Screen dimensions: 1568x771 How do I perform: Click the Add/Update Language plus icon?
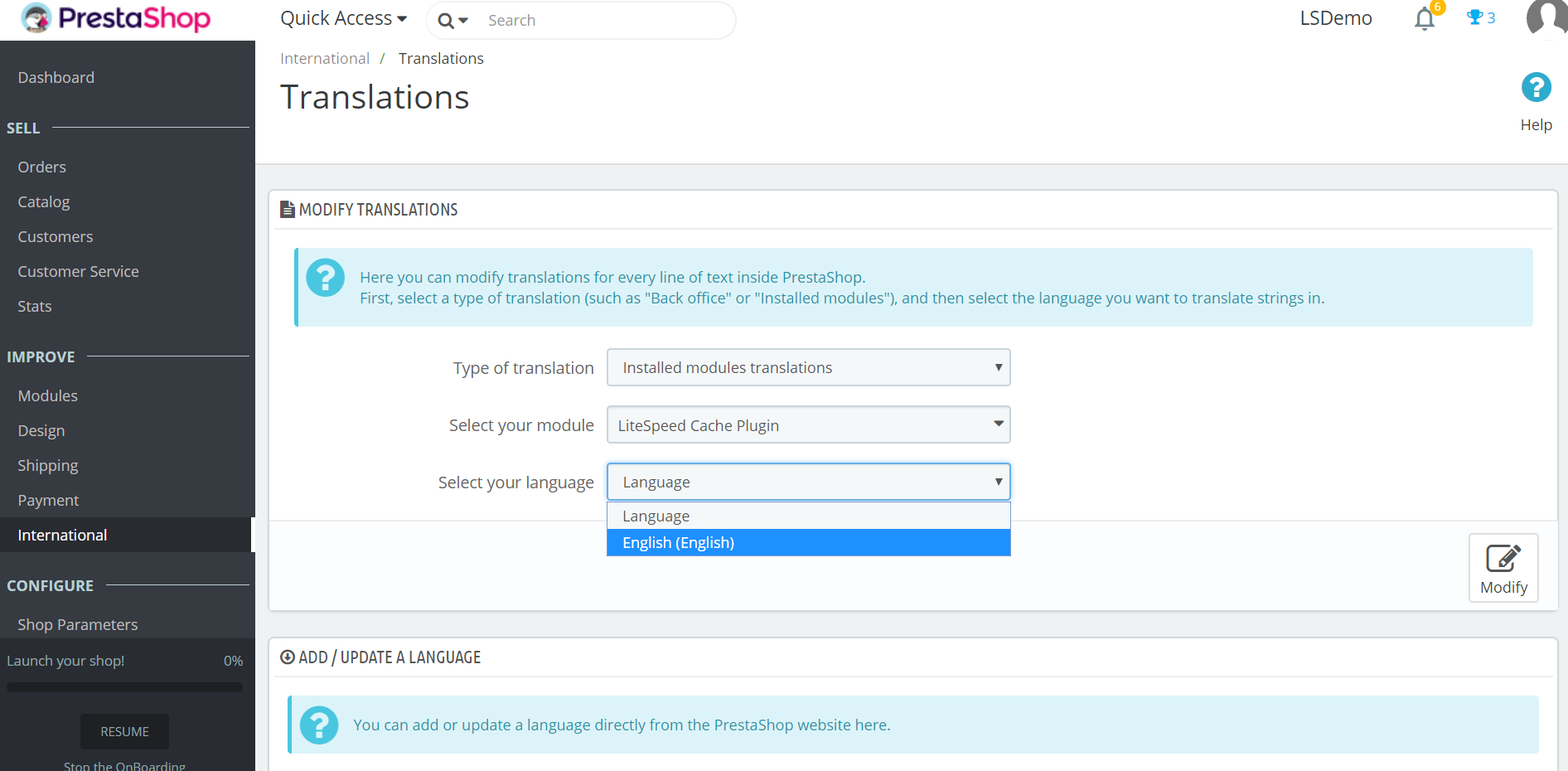[x=288, y=657]
